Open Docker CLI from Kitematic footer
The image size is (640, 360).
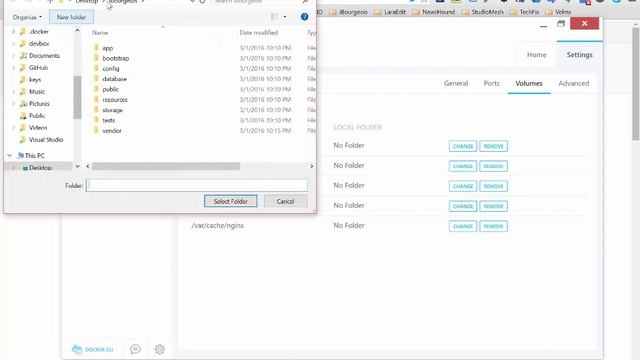(x=93, y=349)
